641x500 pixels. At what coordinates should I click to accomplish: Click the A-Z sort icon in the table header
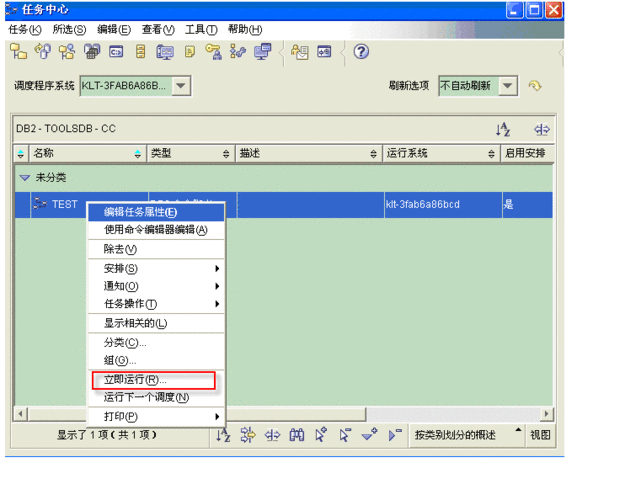(503, 129)
